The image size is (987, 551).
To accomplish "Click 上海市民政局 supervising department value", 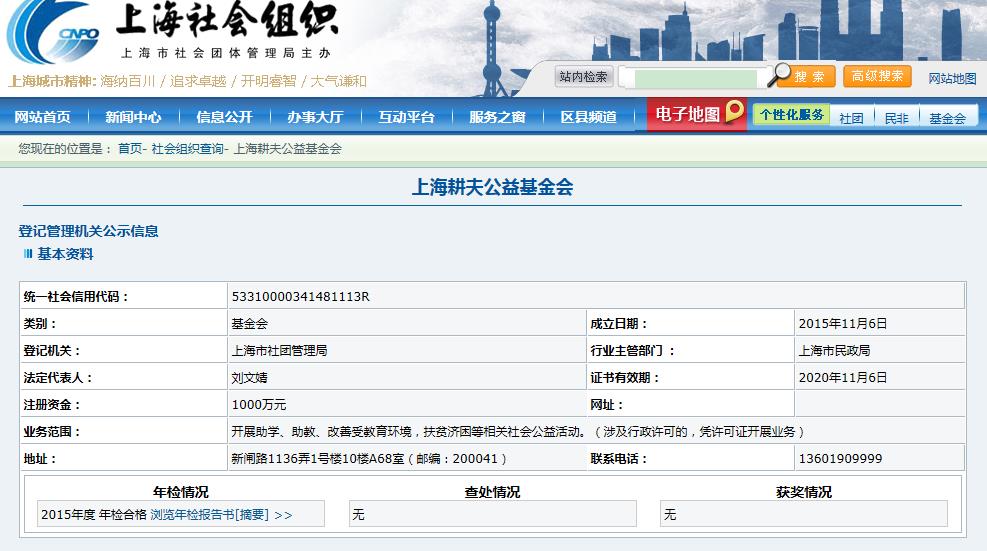I will (x=835, y=351).
